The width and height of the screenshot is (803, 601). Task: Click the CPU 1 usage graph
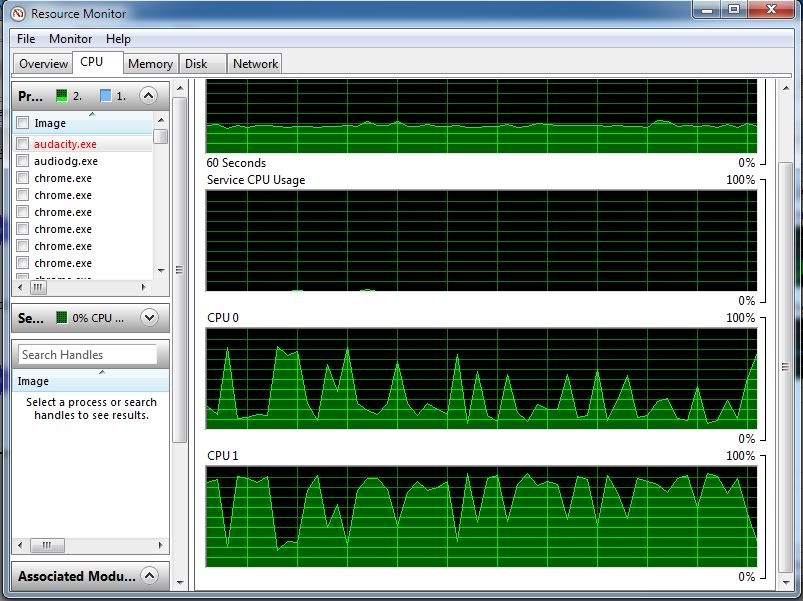coord(481,517)
